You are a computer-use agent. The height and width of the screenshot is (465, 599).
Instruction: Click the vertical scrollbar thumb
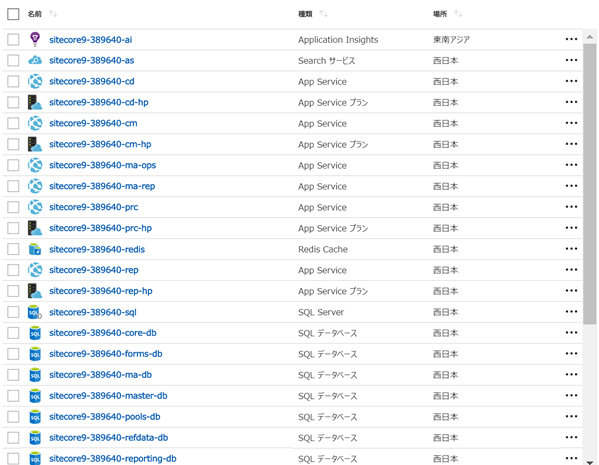(x=590, y=183)
